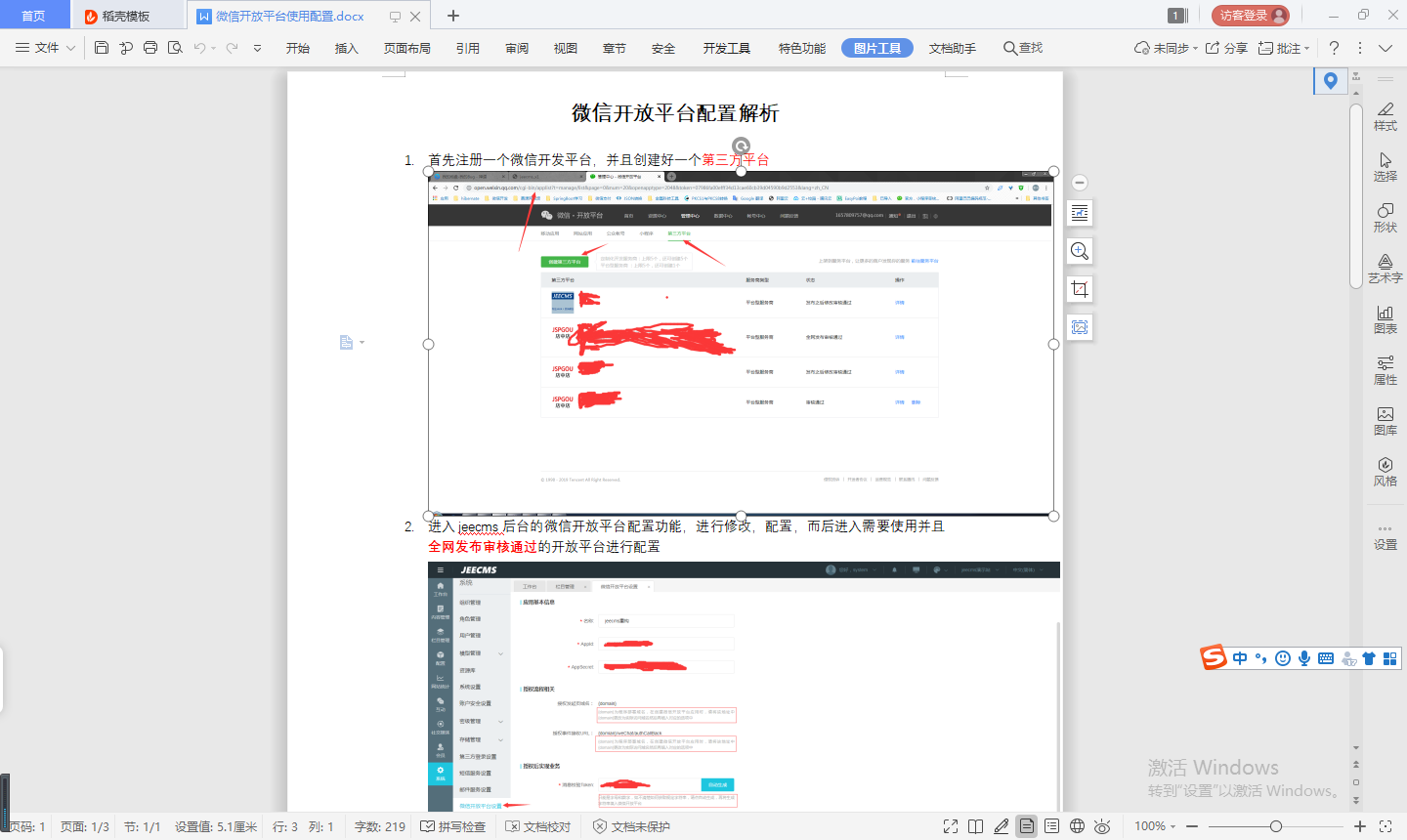Click the export to PDF icon

click(x=126, y=48)
